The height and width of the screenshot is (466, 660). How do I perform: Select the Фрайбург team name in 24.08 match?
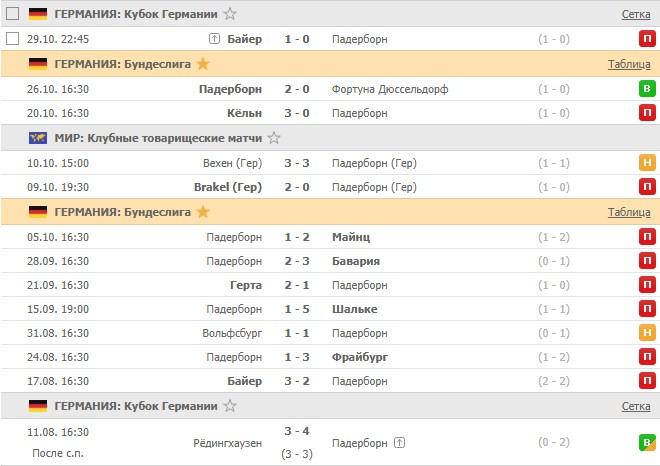360,357
